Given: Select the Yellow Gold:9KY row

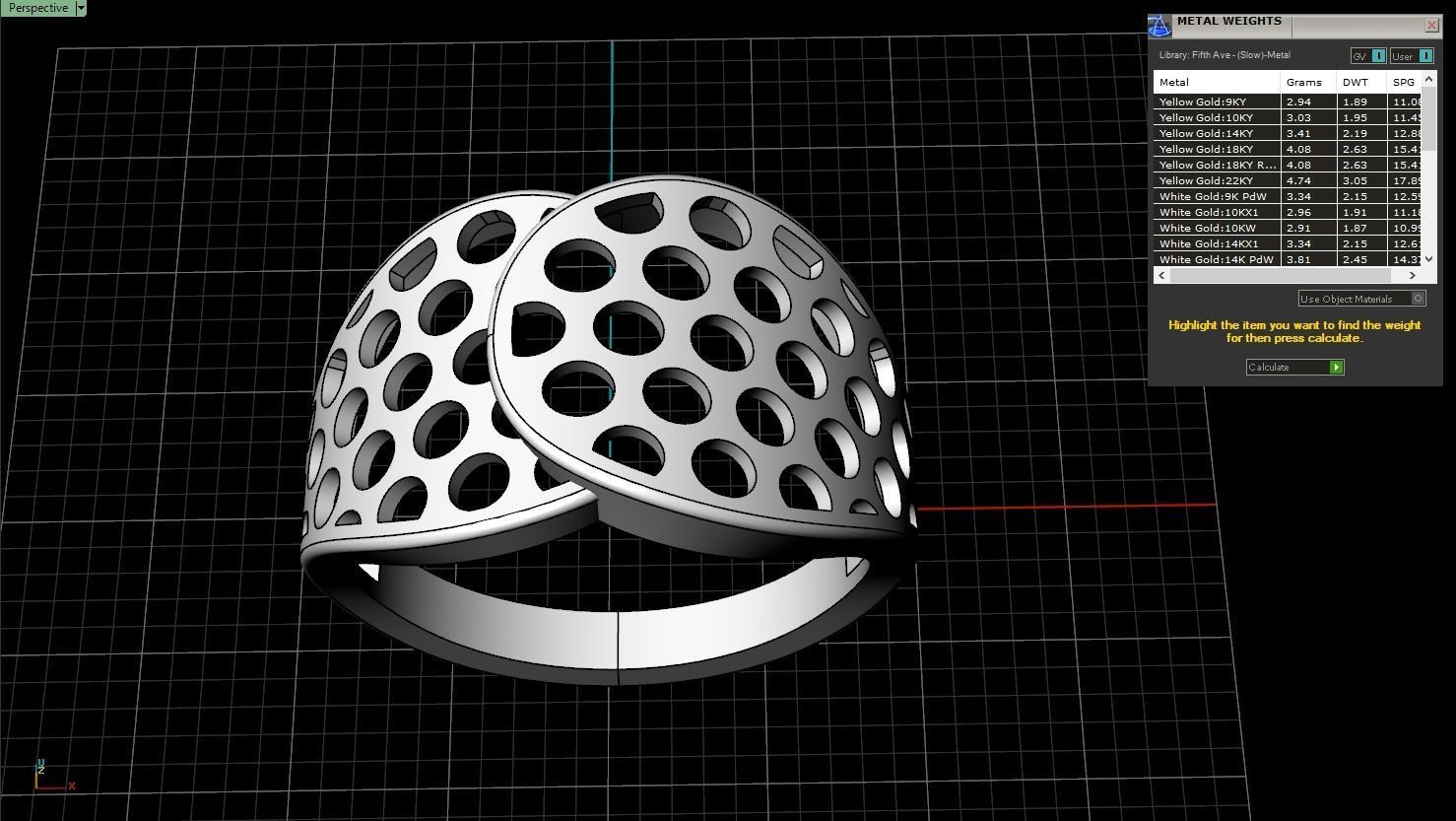Looking at the screenshot, I should point(1290,102).
